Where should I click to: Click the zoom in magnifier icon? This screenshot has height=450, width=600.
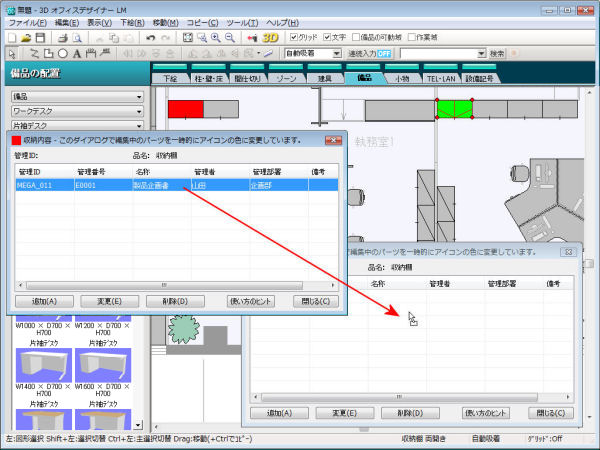coord(217,37)
